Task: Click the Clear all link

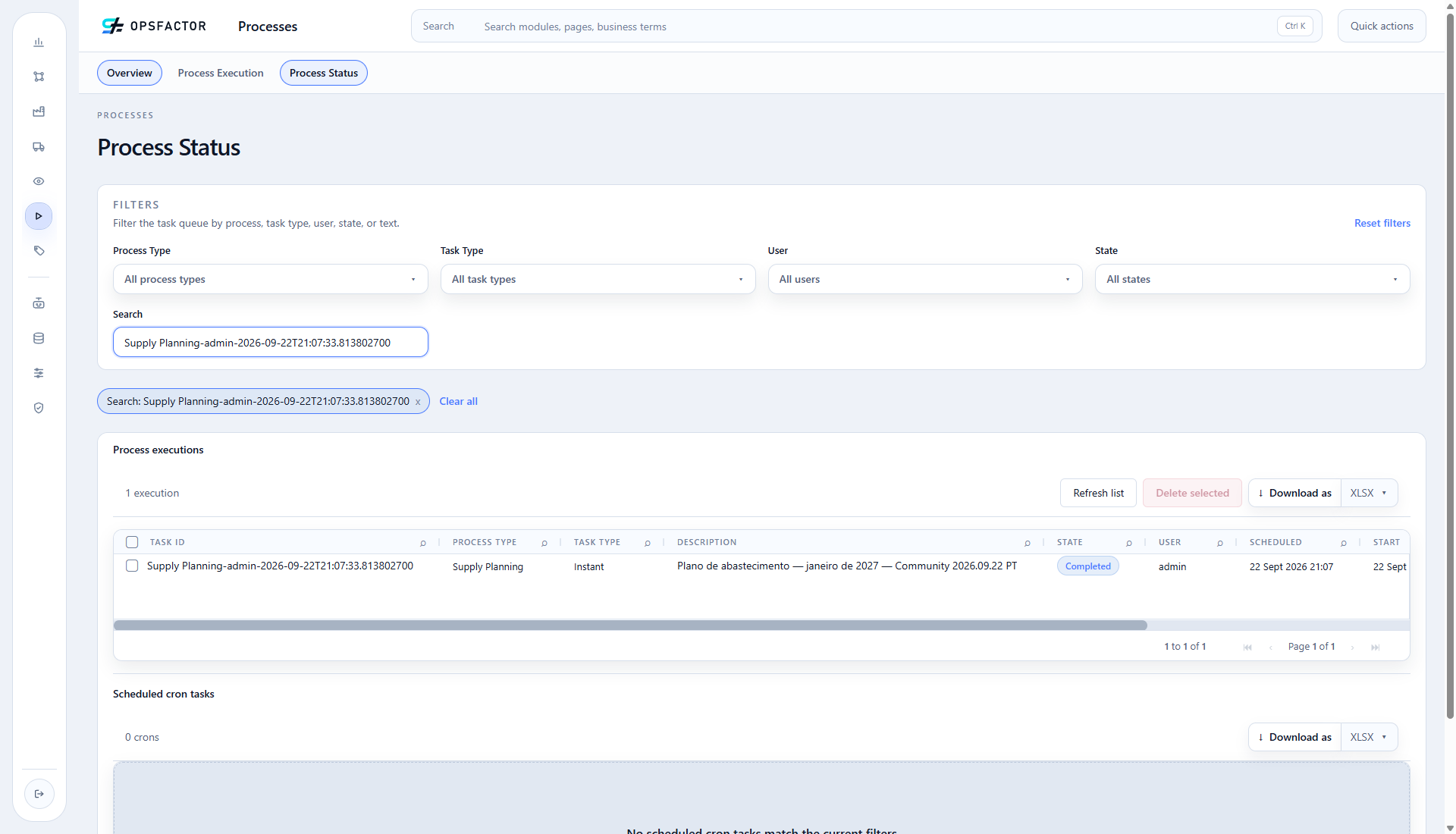Action: (x=458, y=401)
